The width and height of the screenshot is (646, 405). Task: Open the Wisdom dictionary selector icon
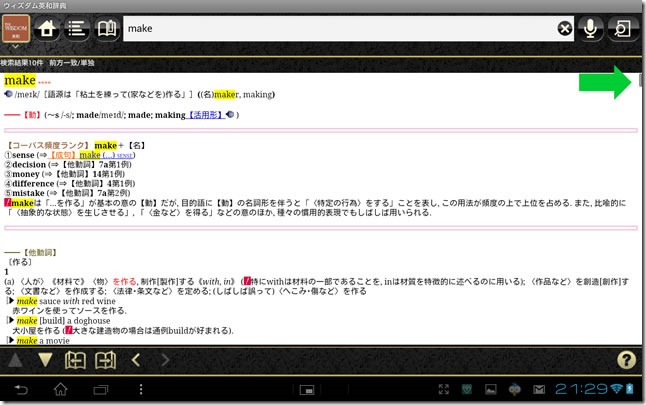18,29
